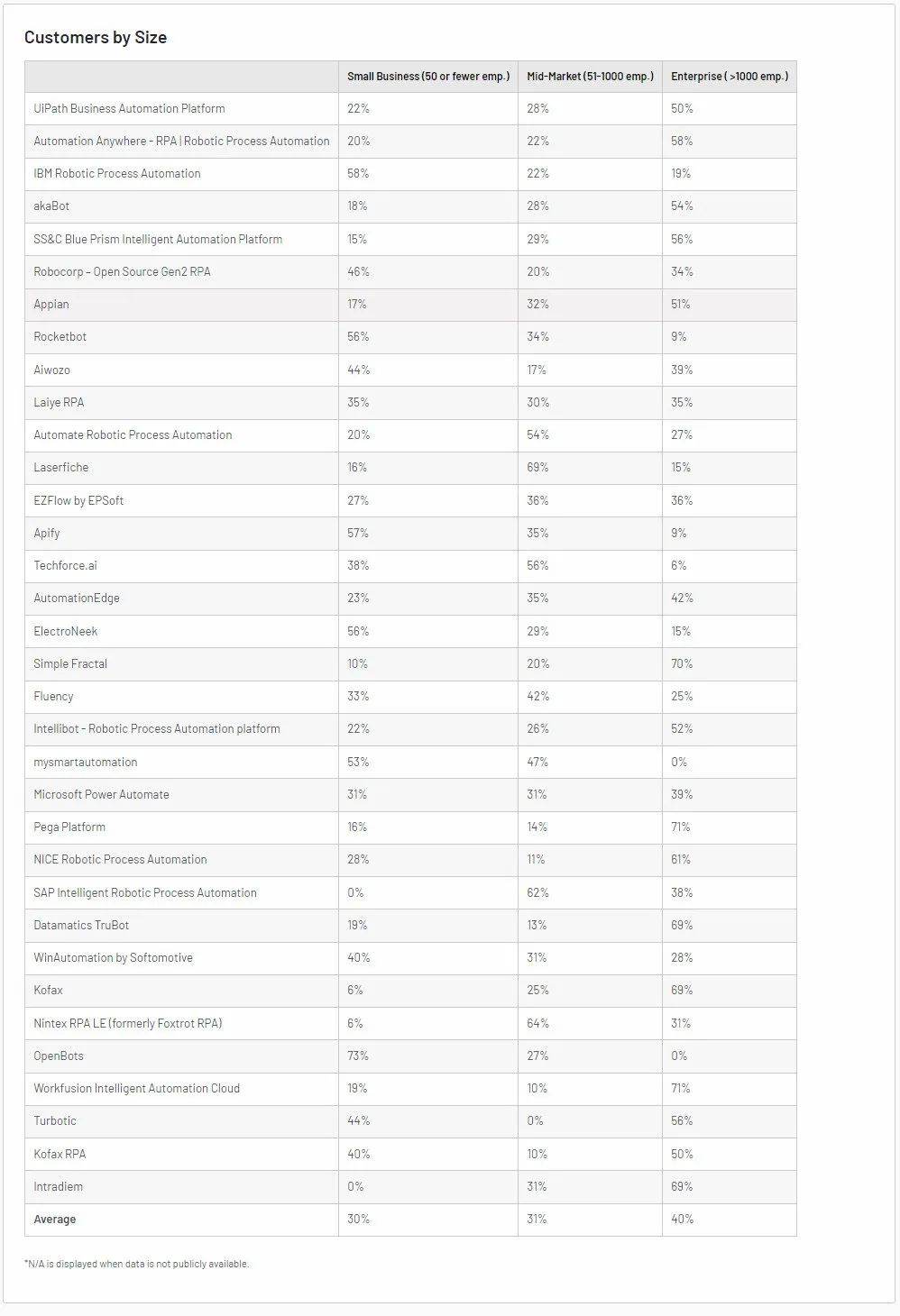Open the Kofax RPA row label

(60, 1154)
